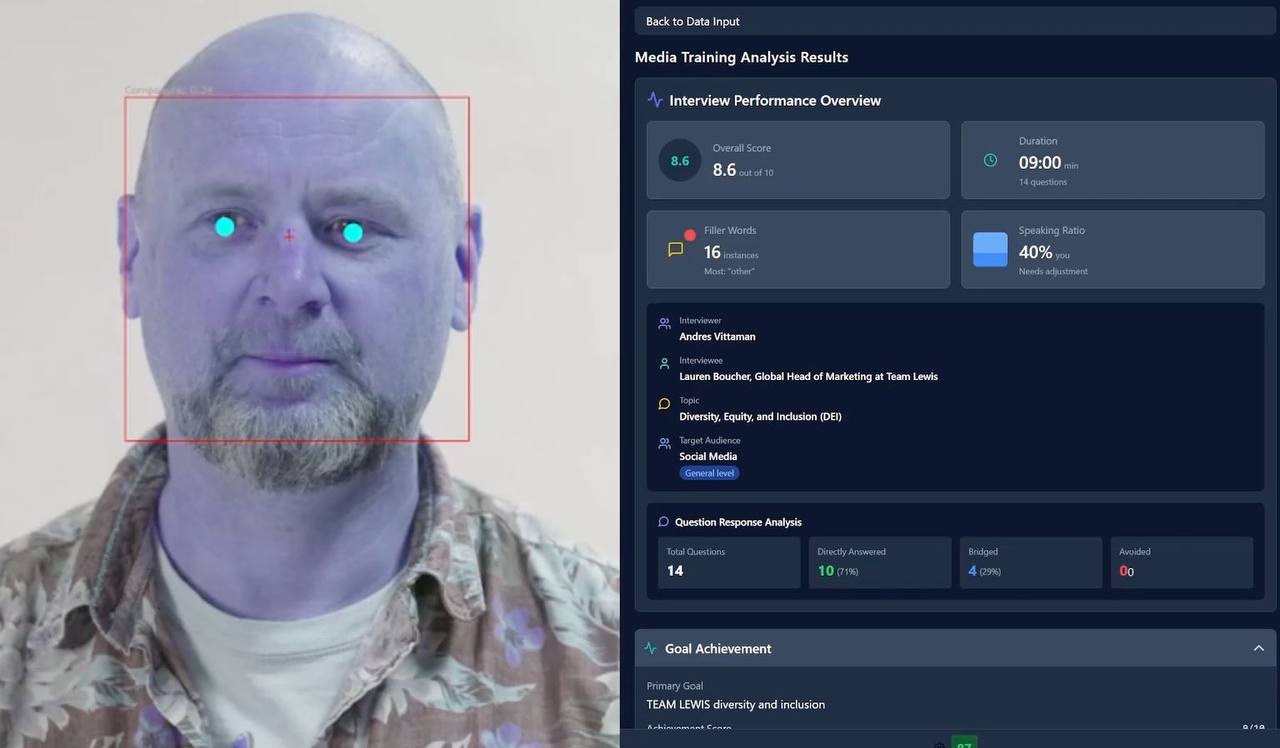The height and width of the screenshot is (748, 1280).
Task: Collapse the Goal Achievement section
Action: click(x=1258, y=648)
